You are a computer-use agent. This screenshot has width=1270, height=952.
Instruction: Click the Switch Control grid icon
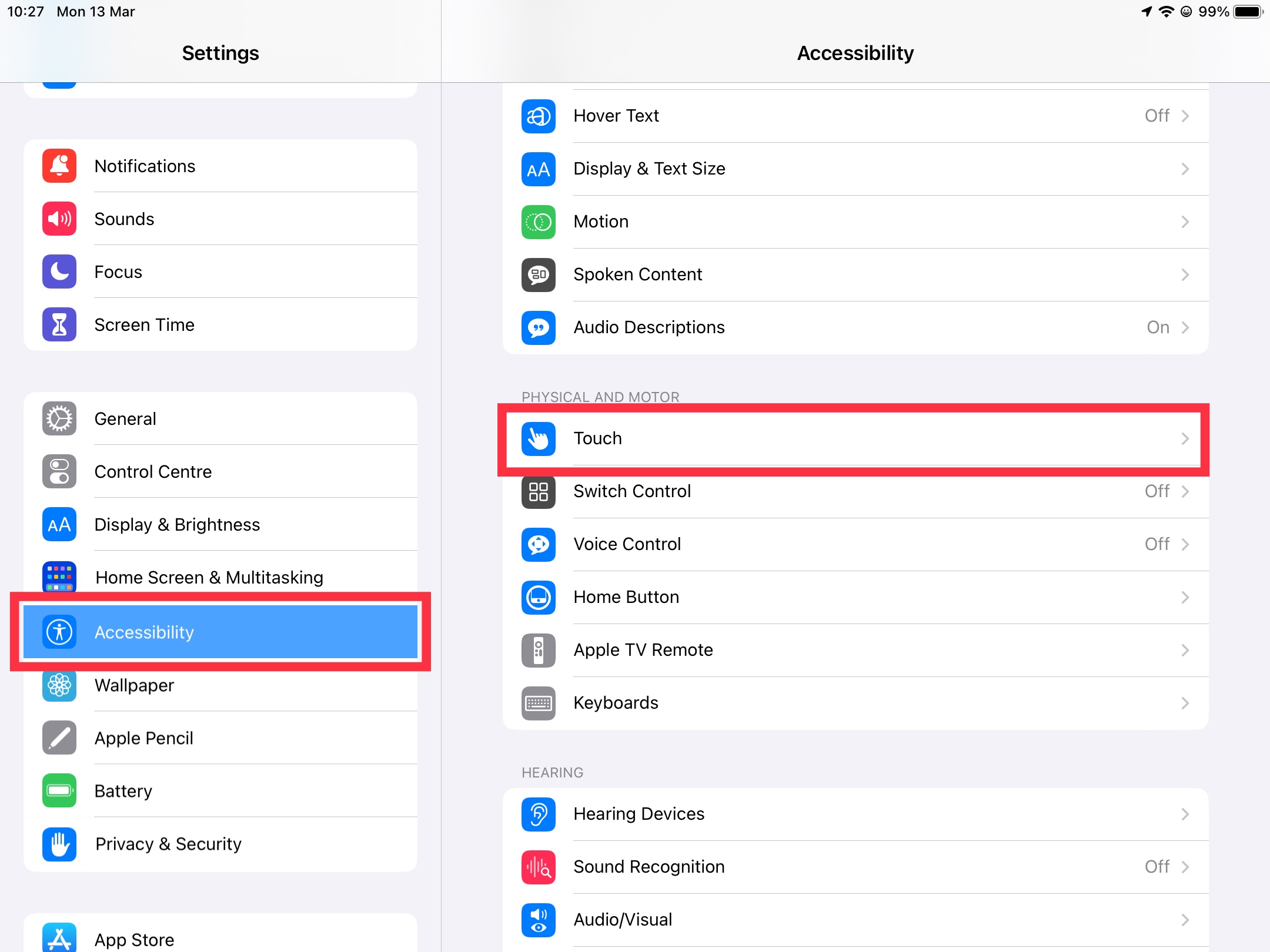(538, 492)
